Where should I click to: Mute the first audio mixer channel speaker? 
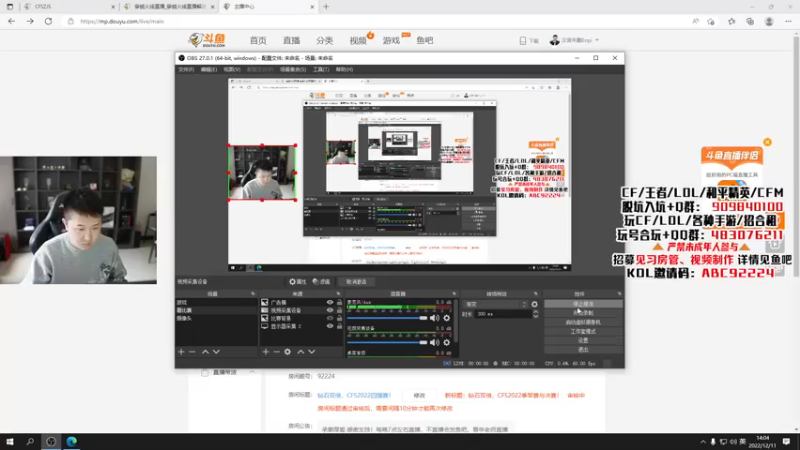(x=434, y=318)
